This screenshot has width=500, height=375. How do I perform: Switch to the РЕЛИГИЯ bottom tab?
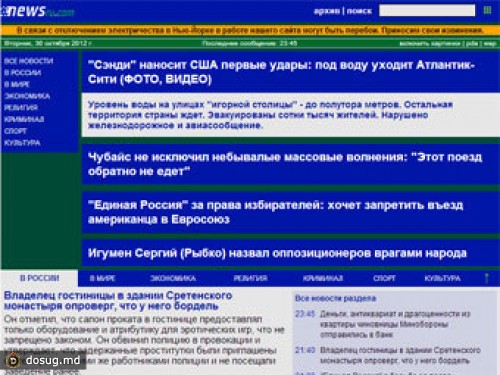tap(250, 278)
